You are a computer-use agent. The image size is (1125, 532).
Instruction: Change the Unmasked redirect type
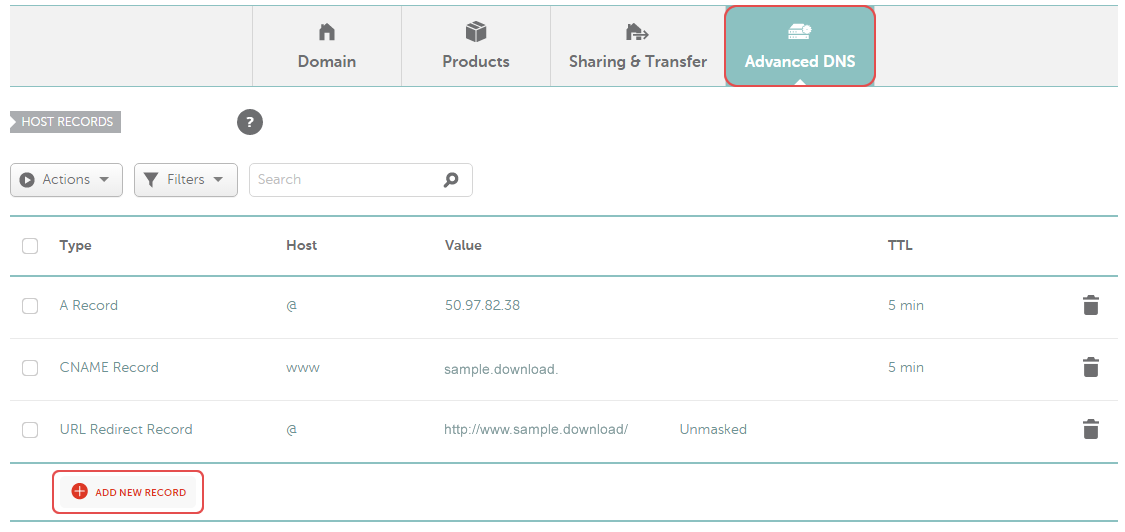click(713, 430)
